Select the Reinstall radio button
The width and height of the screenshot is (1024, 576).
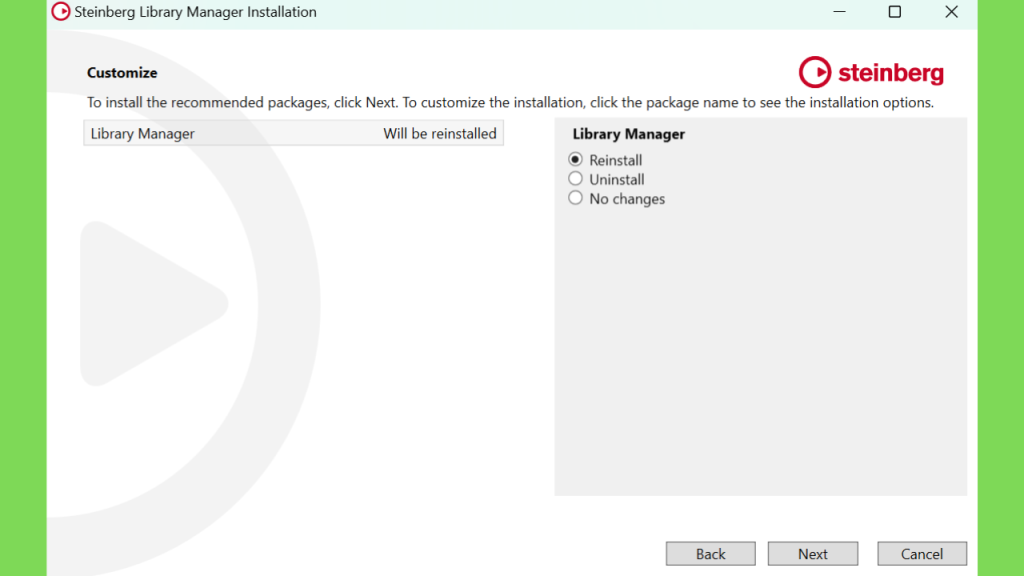pyautogui.click(x=575, y=159)
